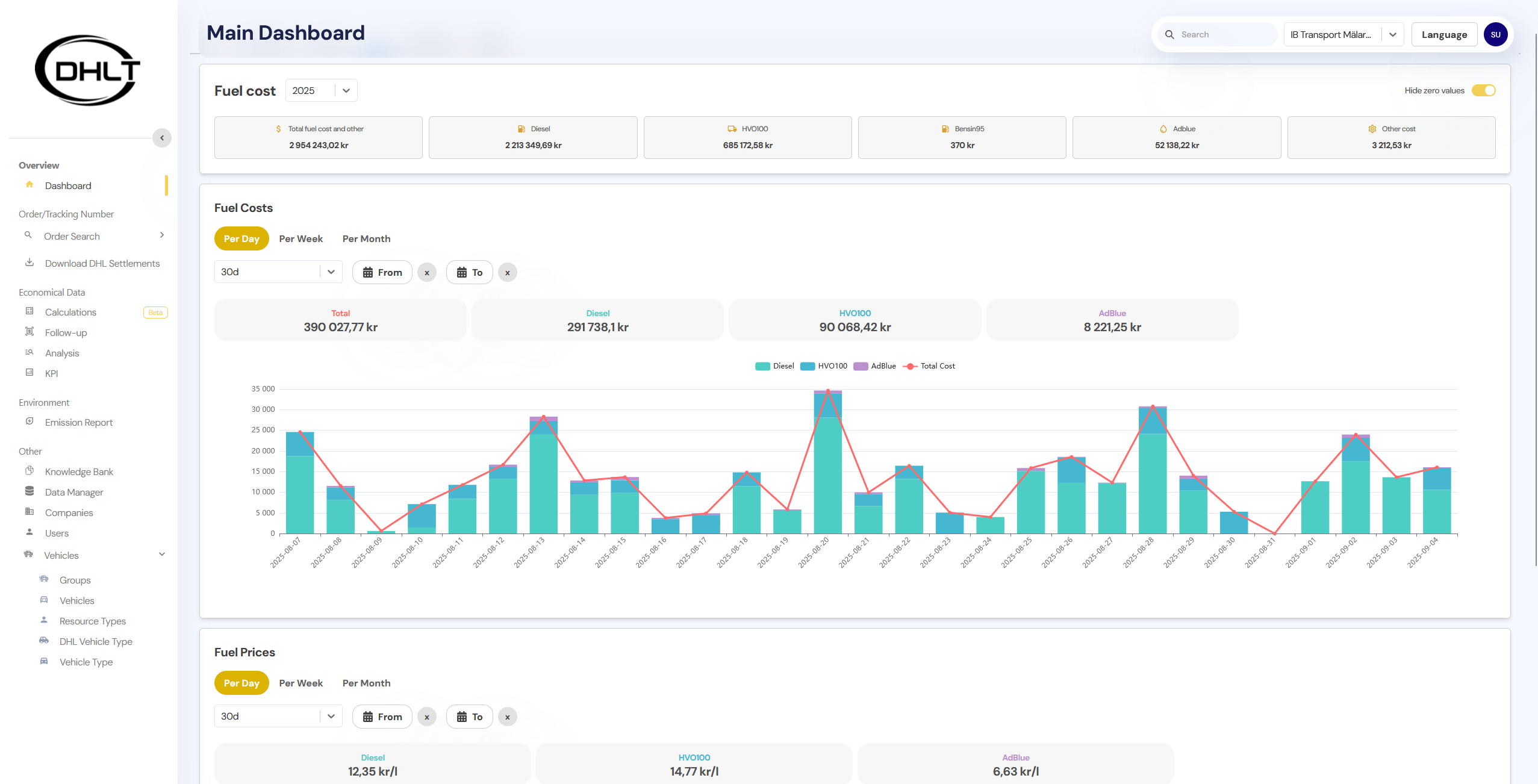This screenshot has width=1538, height=784.
Task: Open the 2025 year dropdown
Action: click(x=321, y=90)
